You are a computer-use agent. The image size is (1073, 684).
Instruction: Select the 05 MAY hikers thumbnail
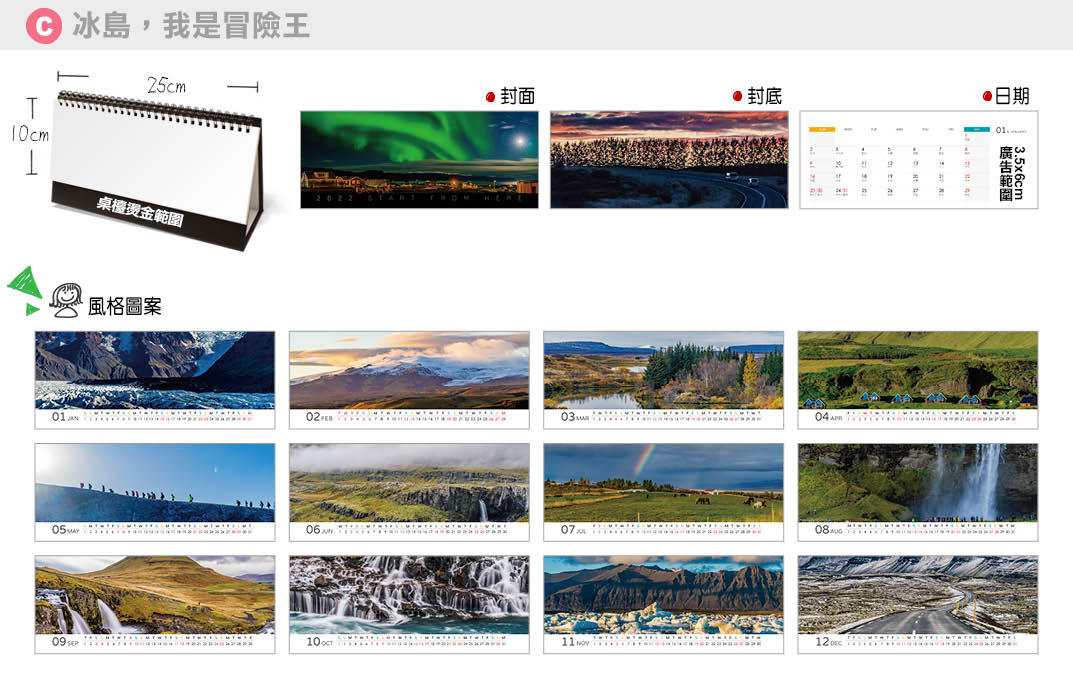[x=155, y=491]
